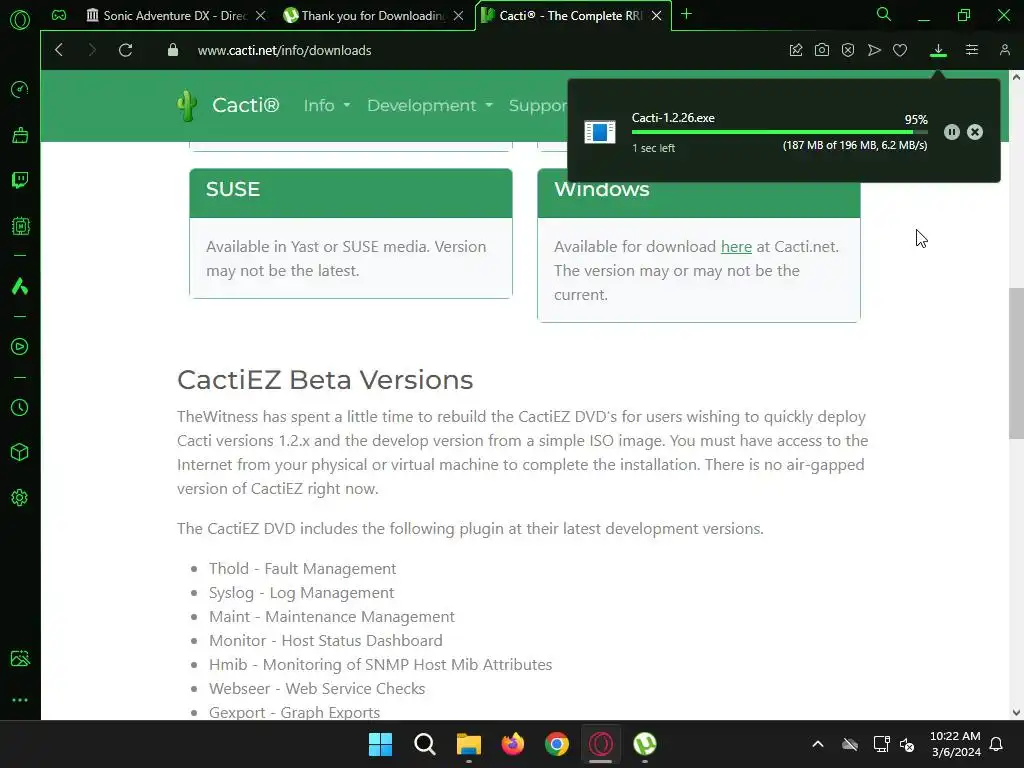Open the profile account icon

coord(1004,50)
